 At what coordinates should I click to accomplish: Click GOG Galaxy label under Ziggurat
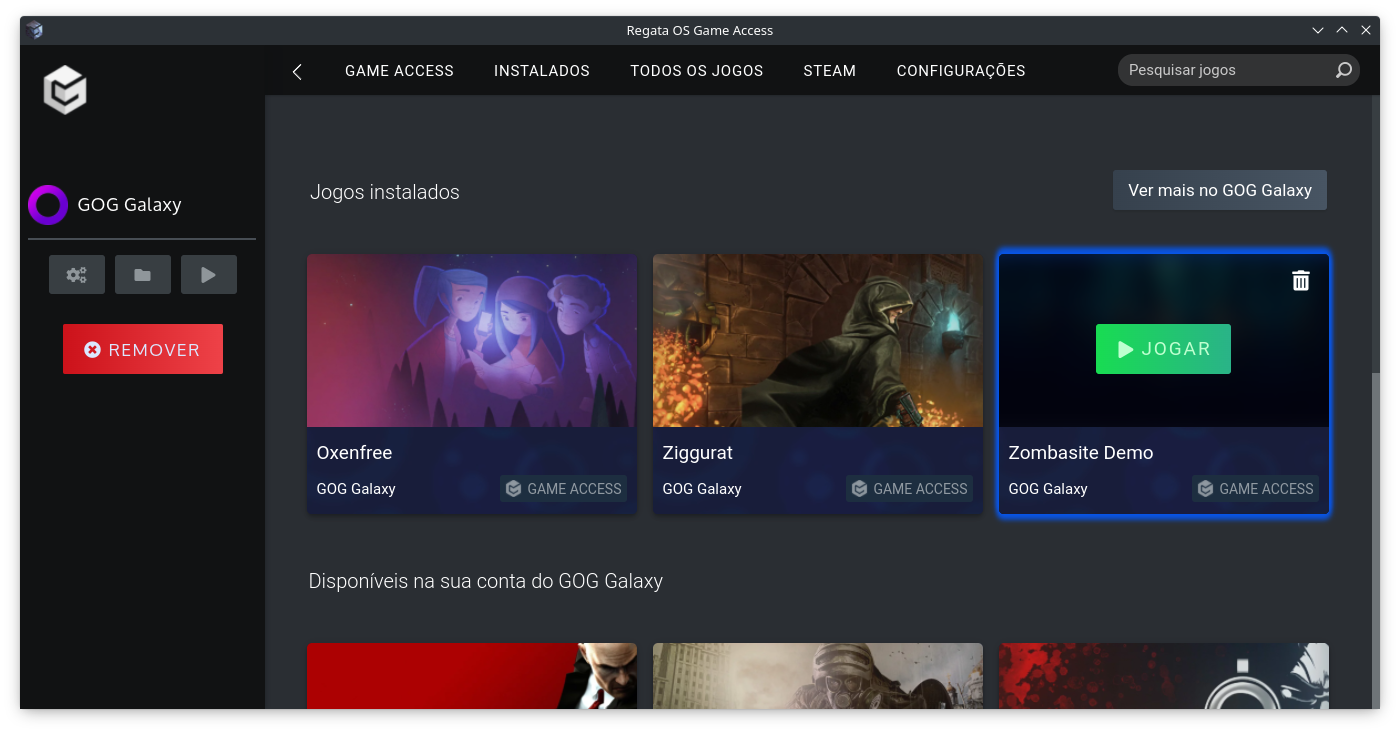click(702, 489)
